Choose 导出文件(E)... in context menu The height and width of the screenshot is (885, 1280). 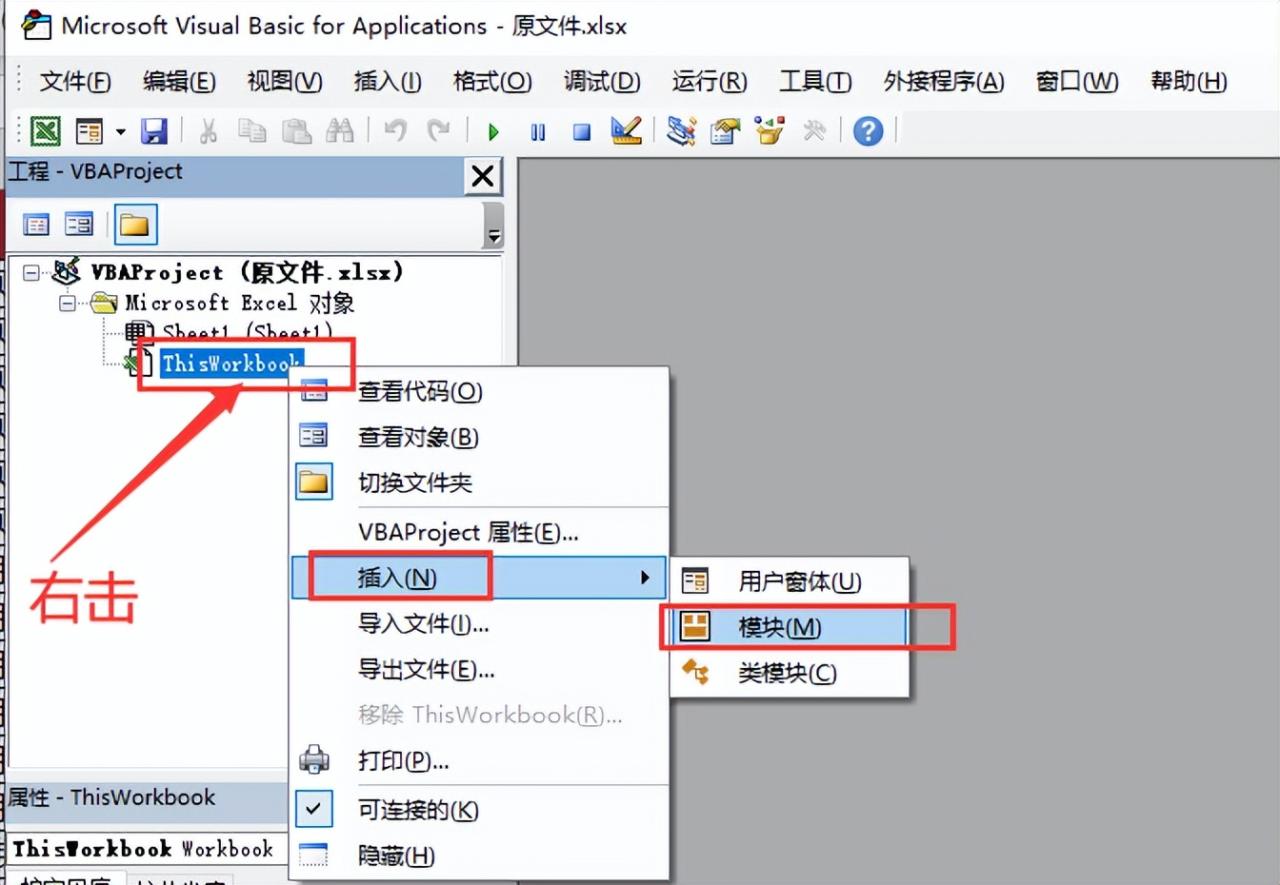point(480,669)
